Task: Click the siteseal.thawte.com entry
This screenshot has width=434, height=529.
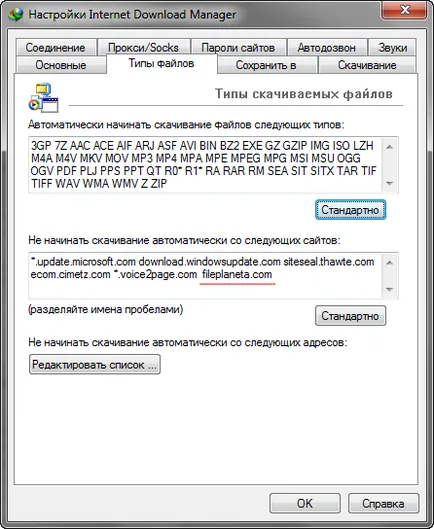Action: [x=329, y=262]
